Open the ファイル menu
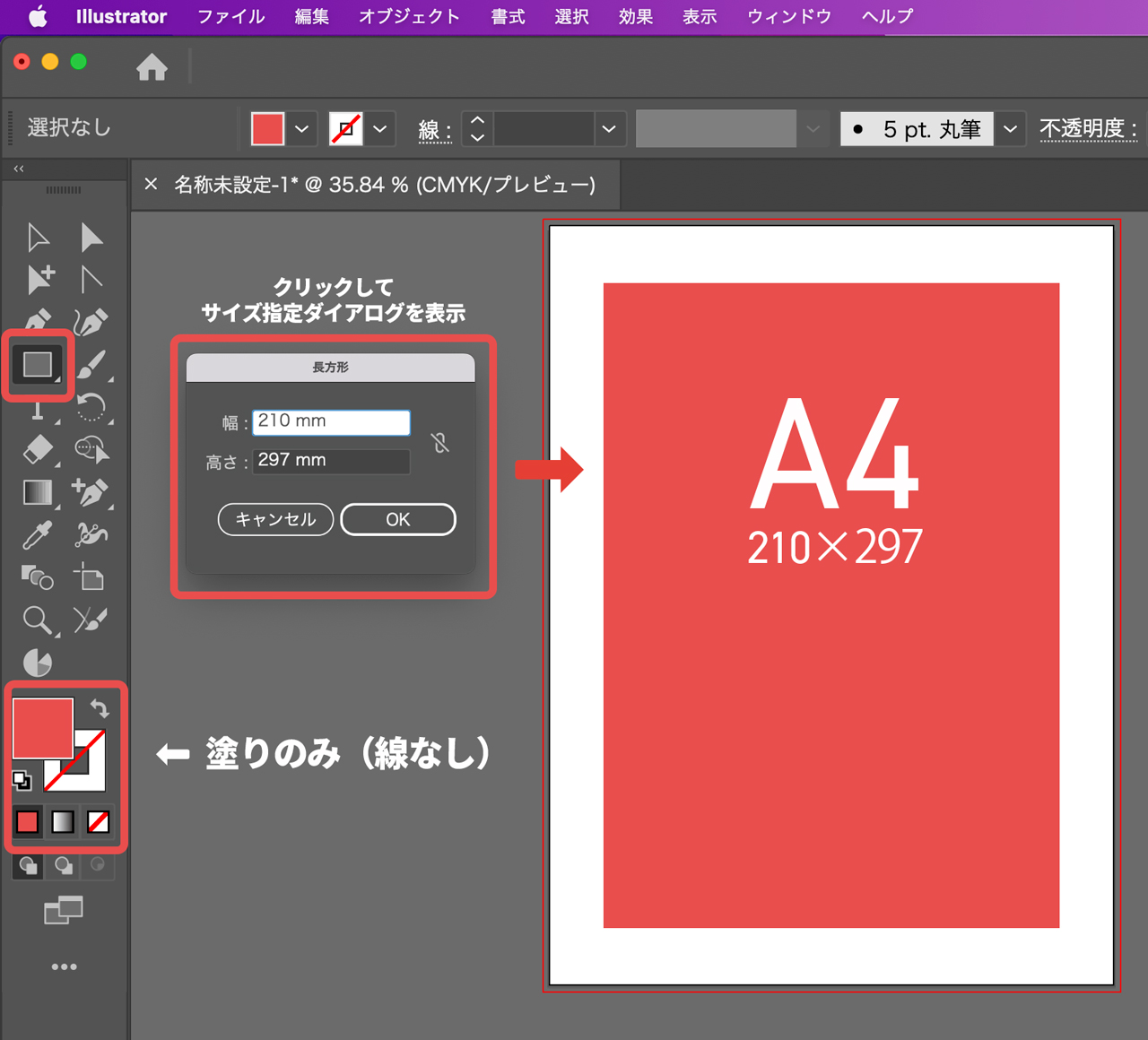 230,16
